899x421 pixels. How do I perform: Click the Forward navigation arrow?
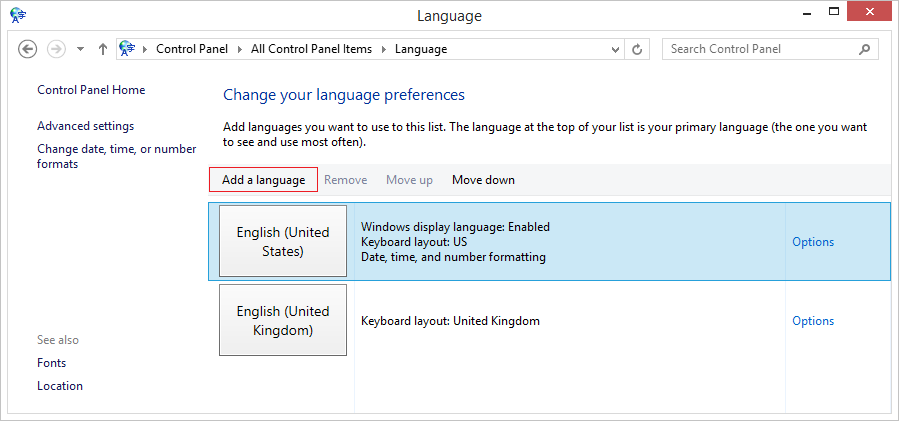coord(56,49)
